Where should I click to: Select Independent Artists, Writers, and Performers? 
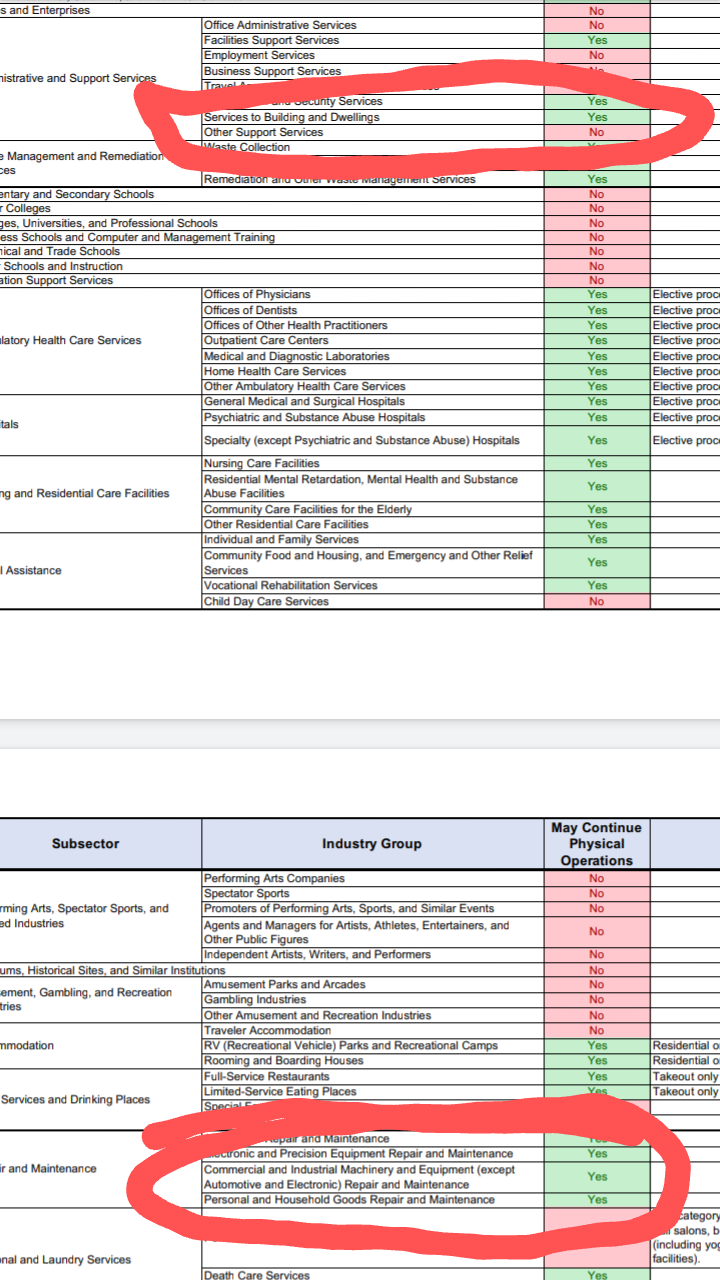coord(373,954)
